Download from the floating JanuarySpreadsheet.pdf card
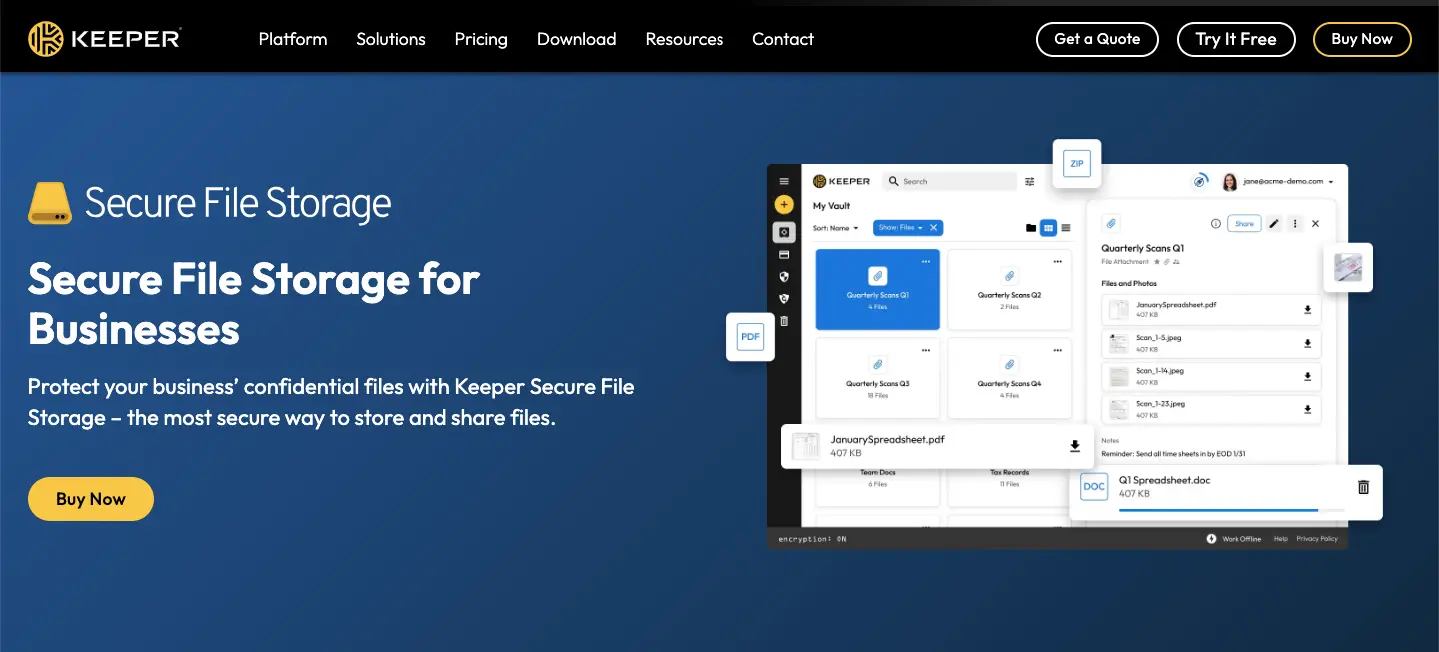1439x652 pixels. coord(1075,446)
